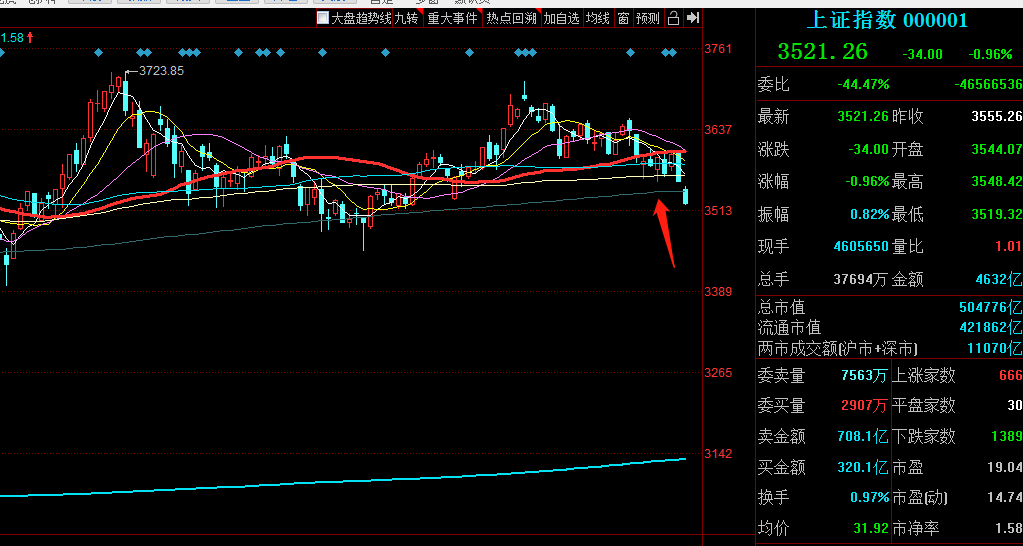Click the 3389 price axis label
Screen dimensions: 1023x546
pos(719,292)
